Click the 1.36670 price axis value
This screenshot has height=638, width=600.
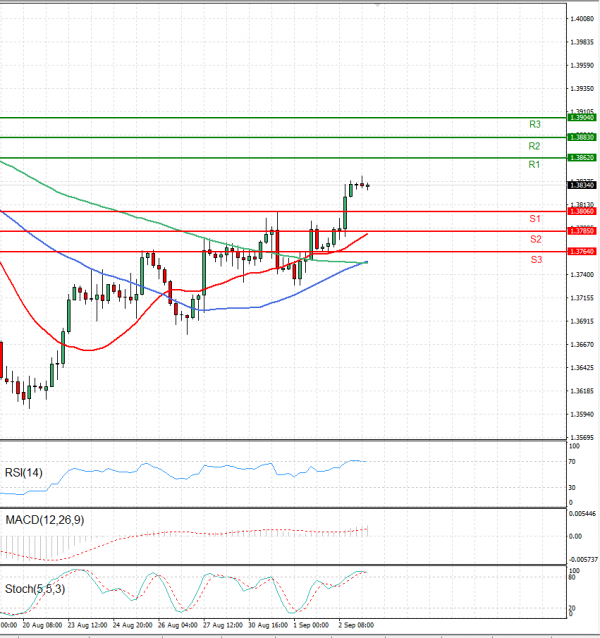582,344
